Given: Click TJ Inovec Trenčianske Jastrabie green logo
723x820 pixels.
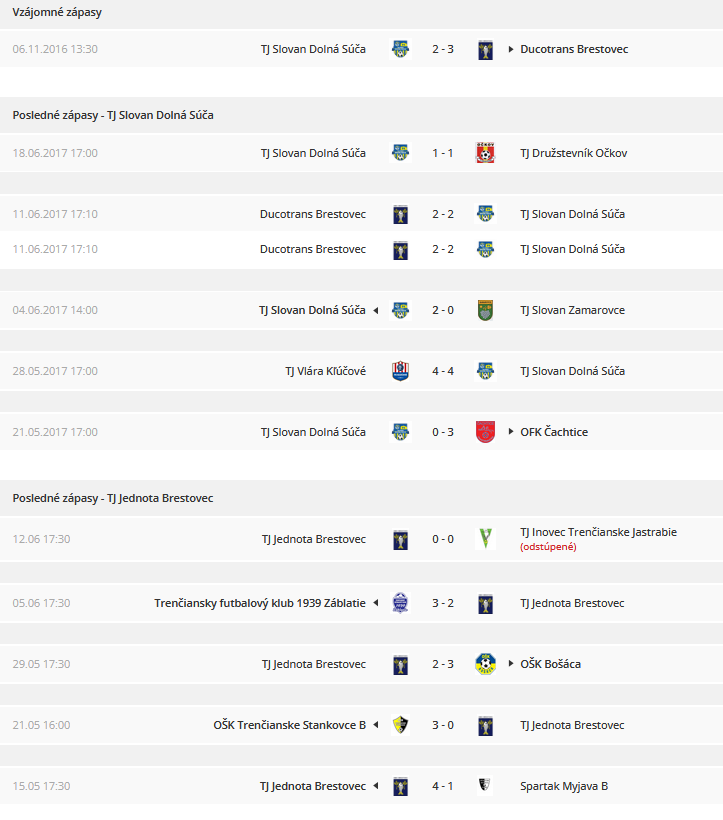Looking at the screenshot, I should (x=485, y=539).
